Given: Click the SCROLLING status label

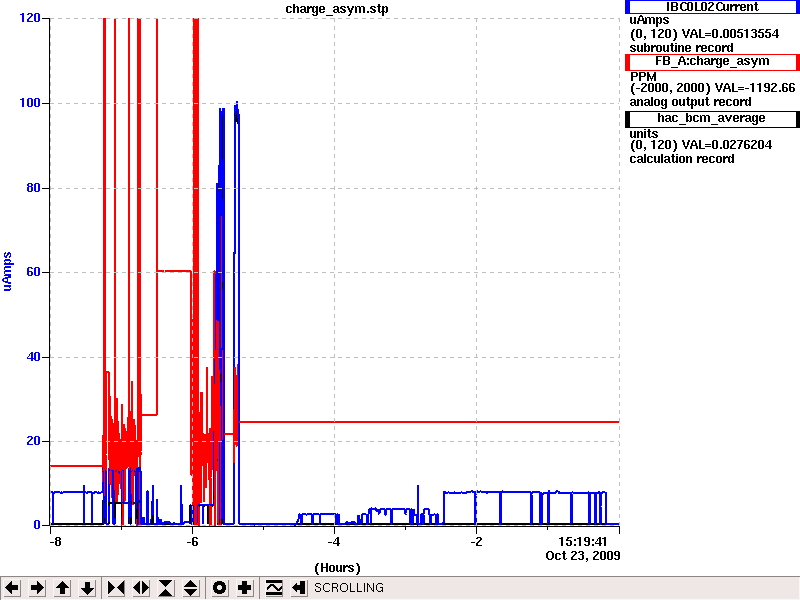Looking at the screenshot, I should pyautogui.click(x=348, y=588).
